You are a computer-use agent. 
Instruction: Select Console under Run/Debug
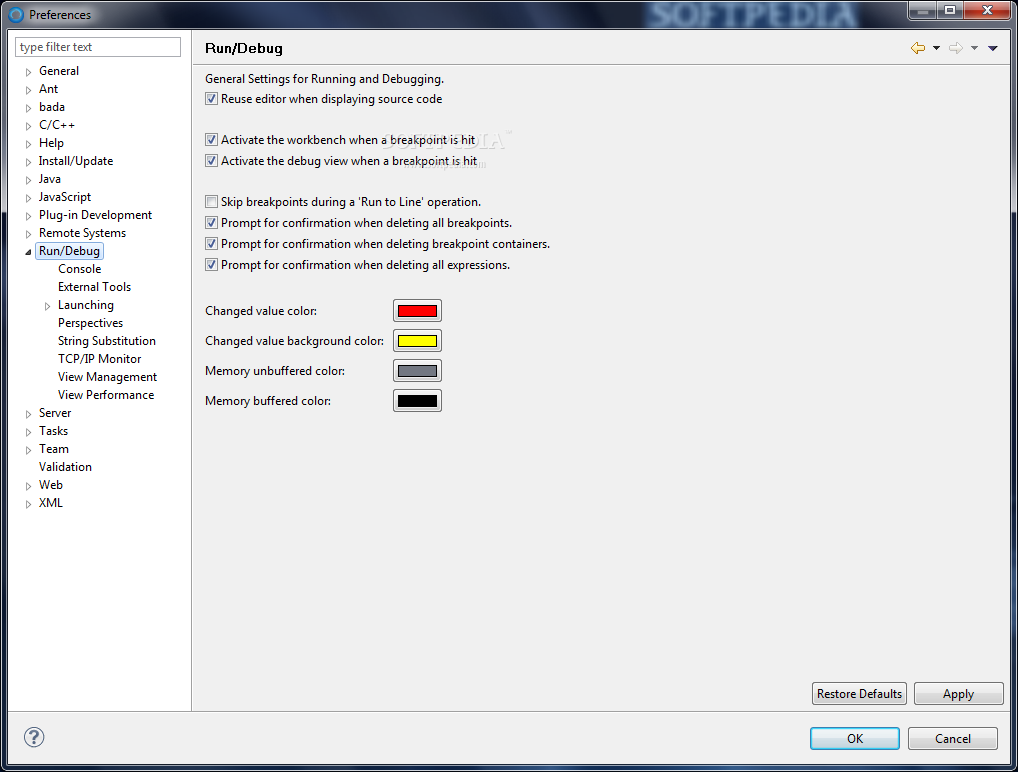[79, 269]
